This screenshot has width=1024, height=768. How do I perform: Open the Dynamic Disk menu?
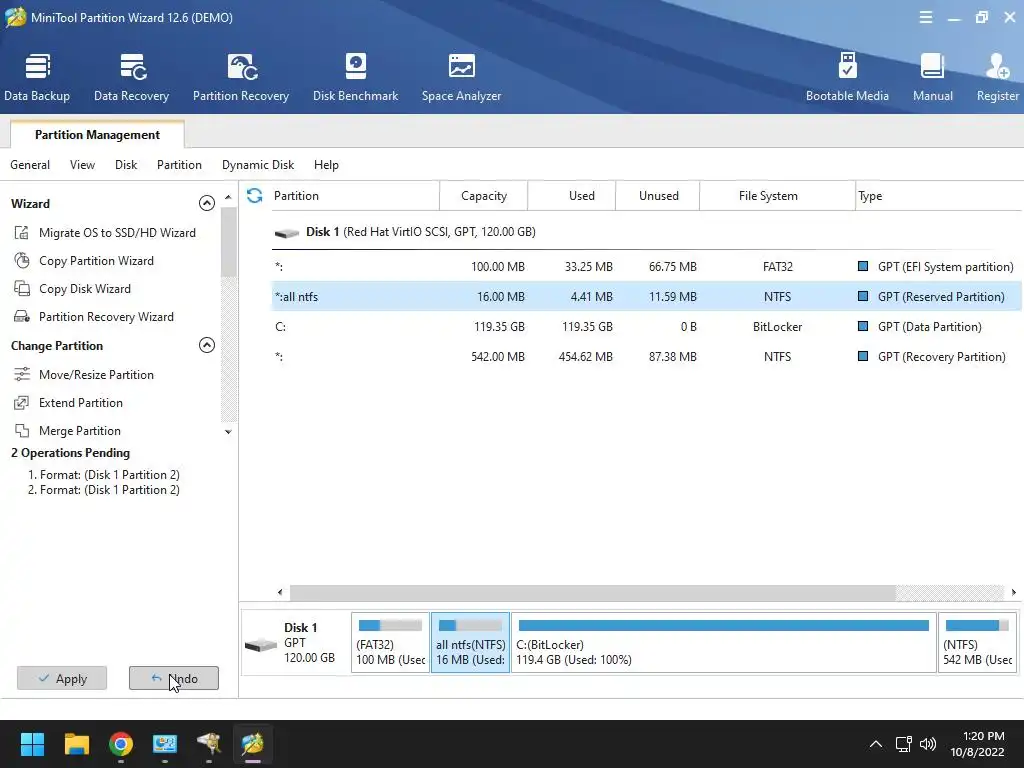[258, 165]
